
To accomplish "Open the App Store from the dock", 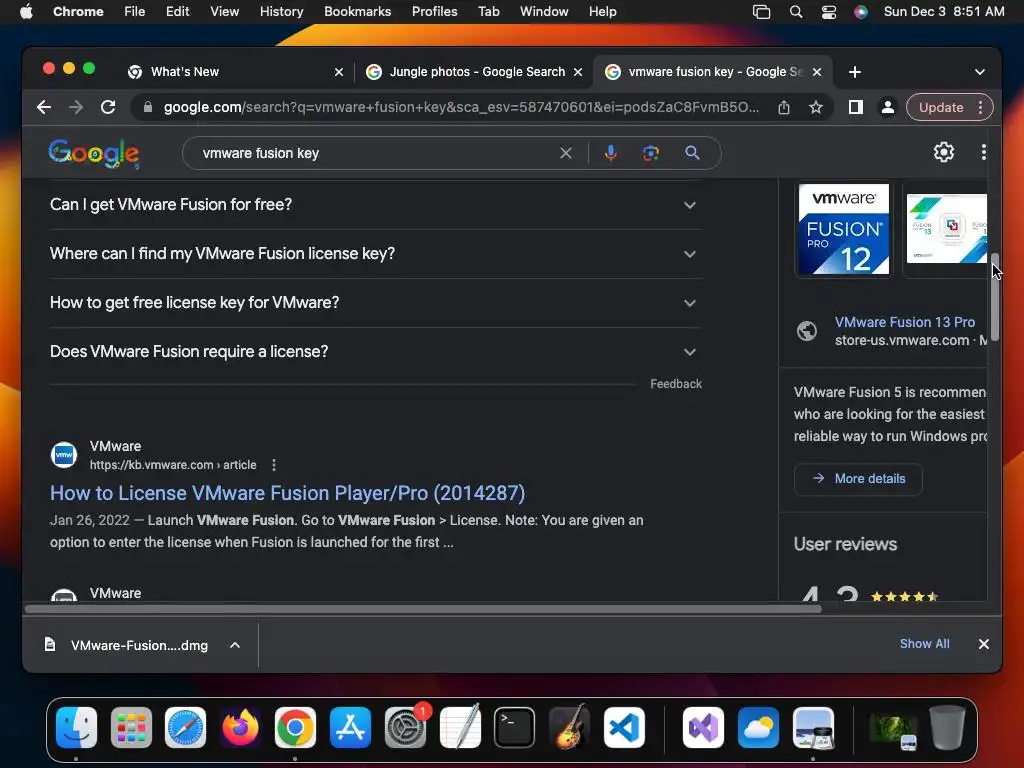I will tap(350, 727).
